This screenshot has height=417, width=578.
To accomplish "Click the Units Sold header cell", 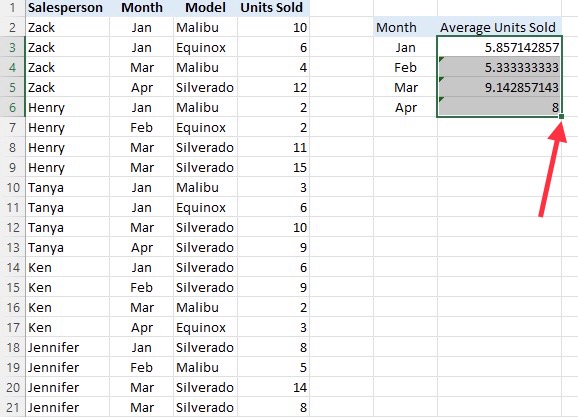I will click(x=273, y=8).
